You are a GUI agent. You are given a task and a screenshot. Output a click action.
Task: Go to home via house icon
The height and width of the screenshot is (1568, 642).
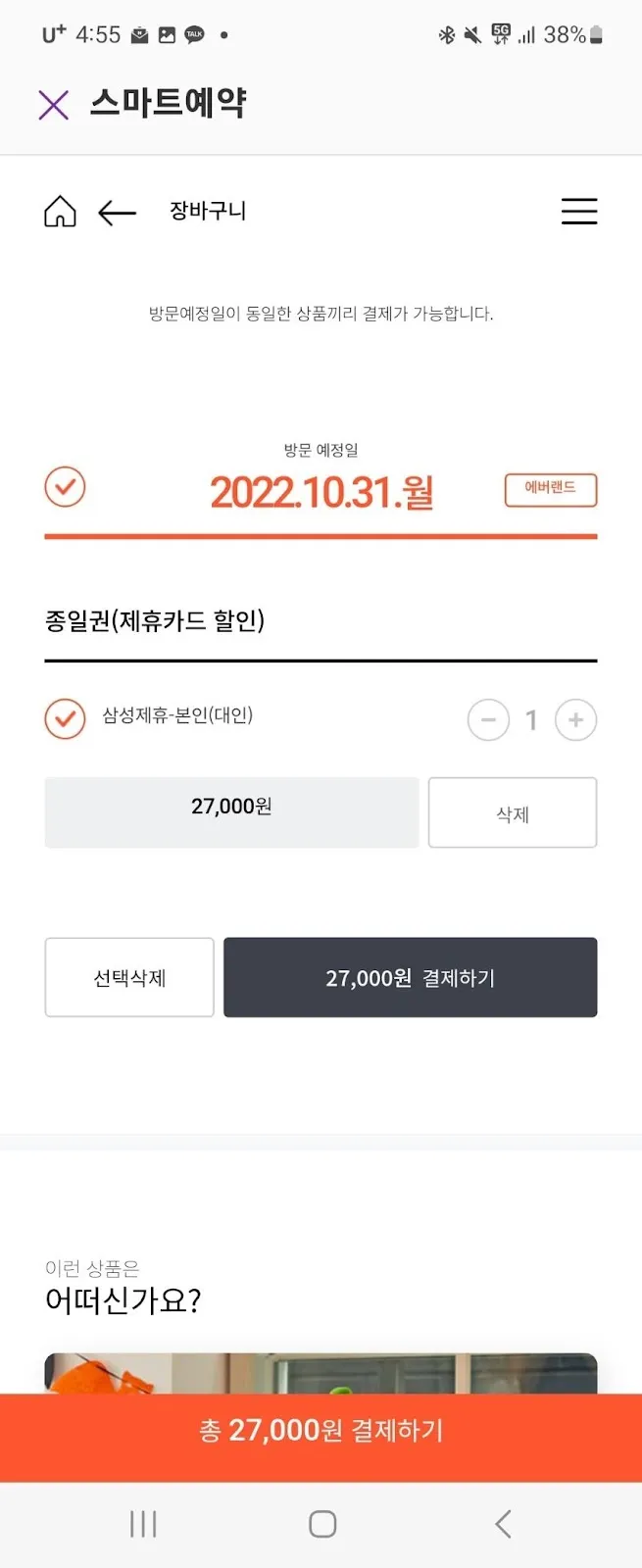click(60, 211)
